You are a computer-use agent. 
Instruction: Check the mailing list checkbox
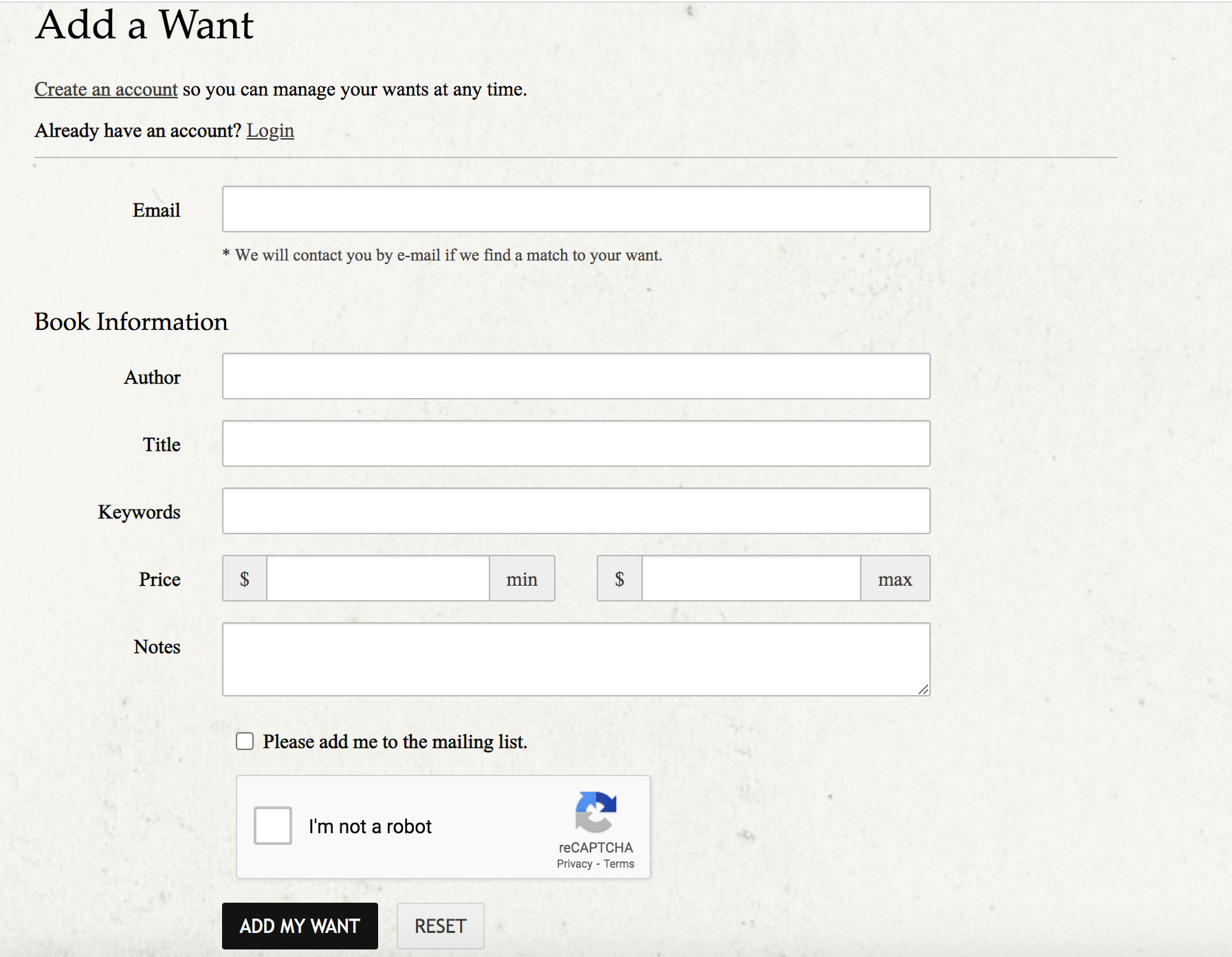245,741
